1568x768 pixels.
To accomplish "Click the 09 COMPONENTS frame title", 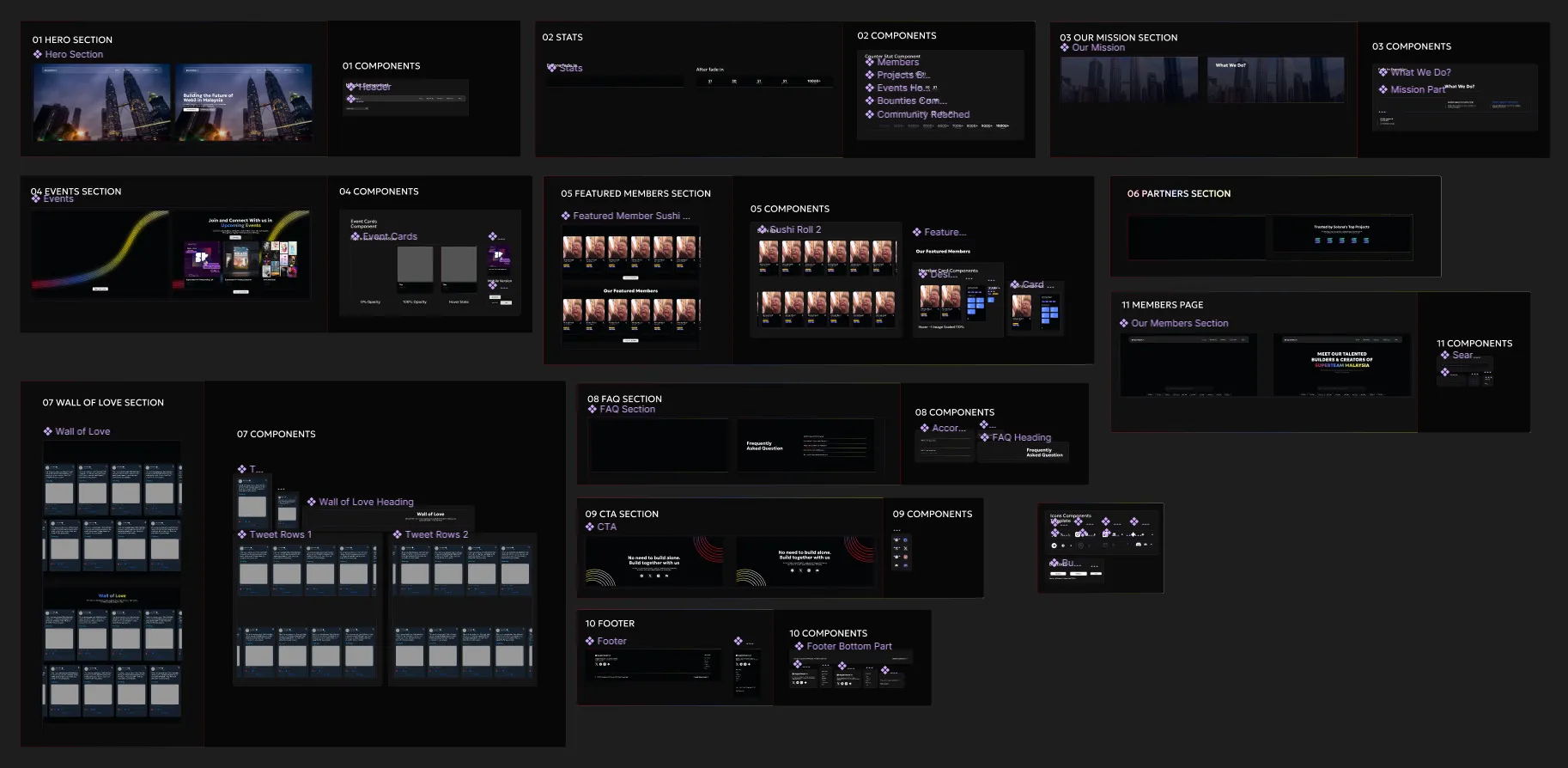I will 933,514.
